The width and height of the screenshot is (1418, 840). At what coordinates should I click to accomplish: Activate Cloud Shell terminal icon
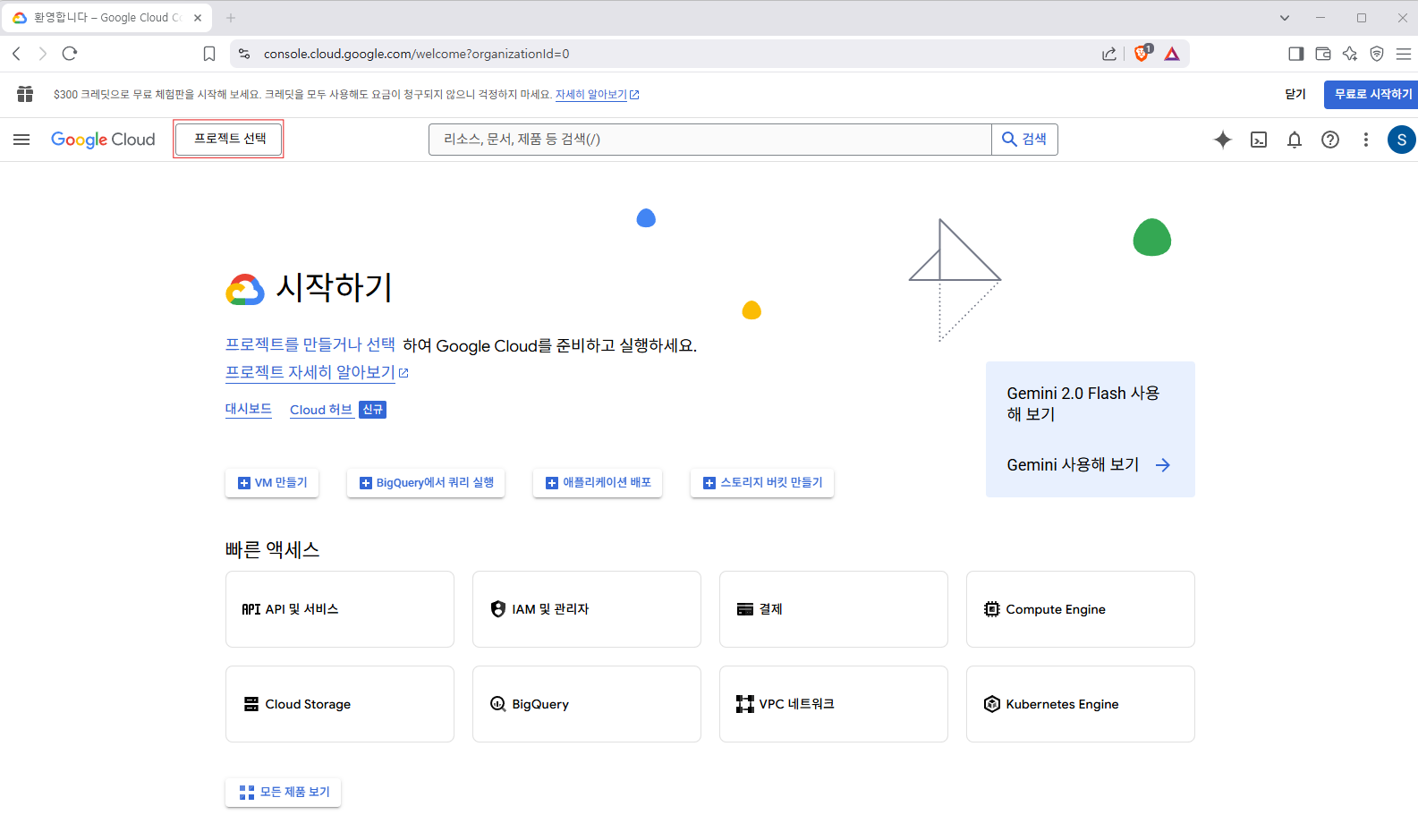(x=1259, y=140)
